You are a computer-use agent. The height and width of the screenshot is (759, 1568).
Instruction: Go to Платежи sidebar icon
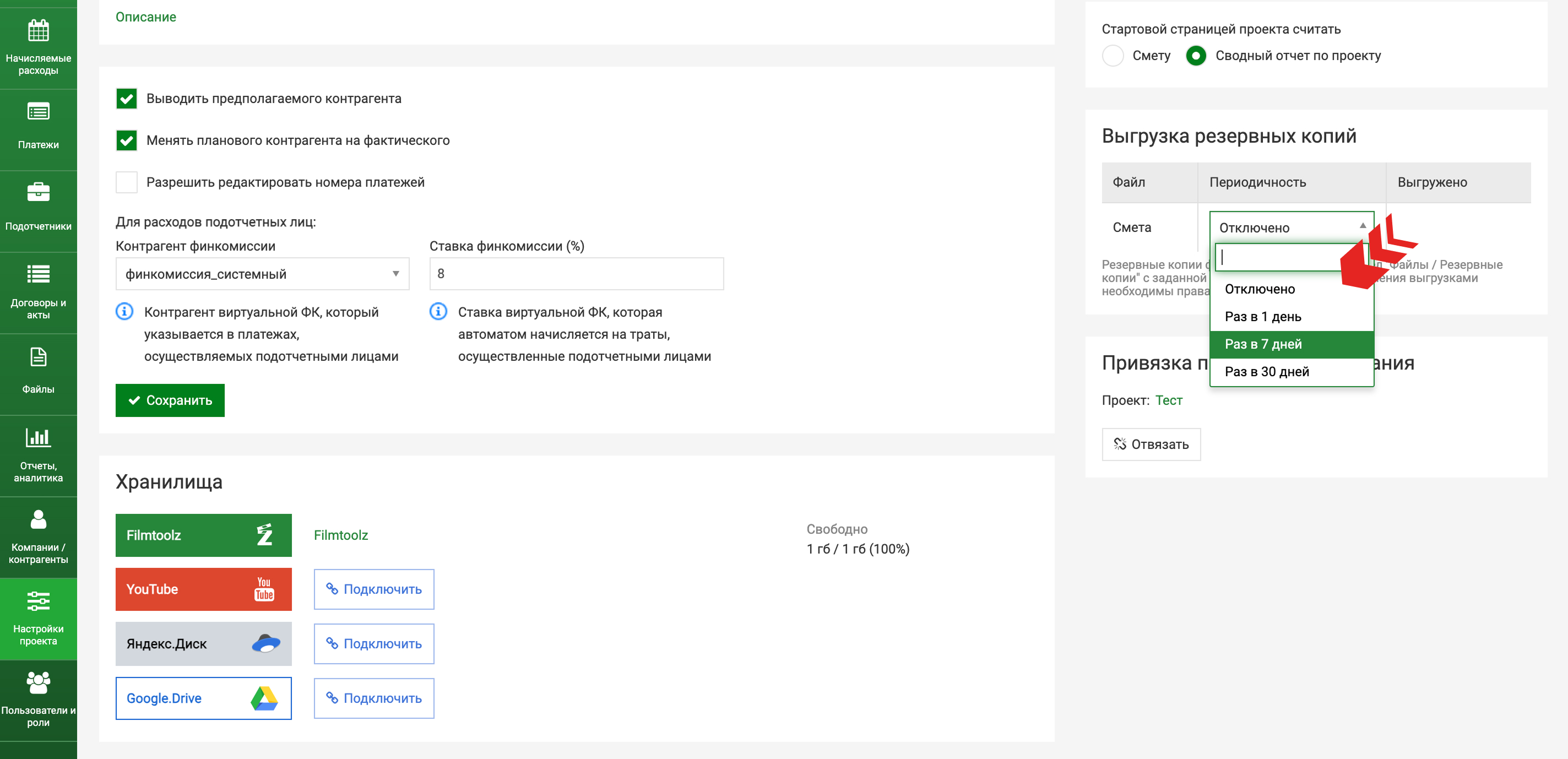[x=39, y=112]
